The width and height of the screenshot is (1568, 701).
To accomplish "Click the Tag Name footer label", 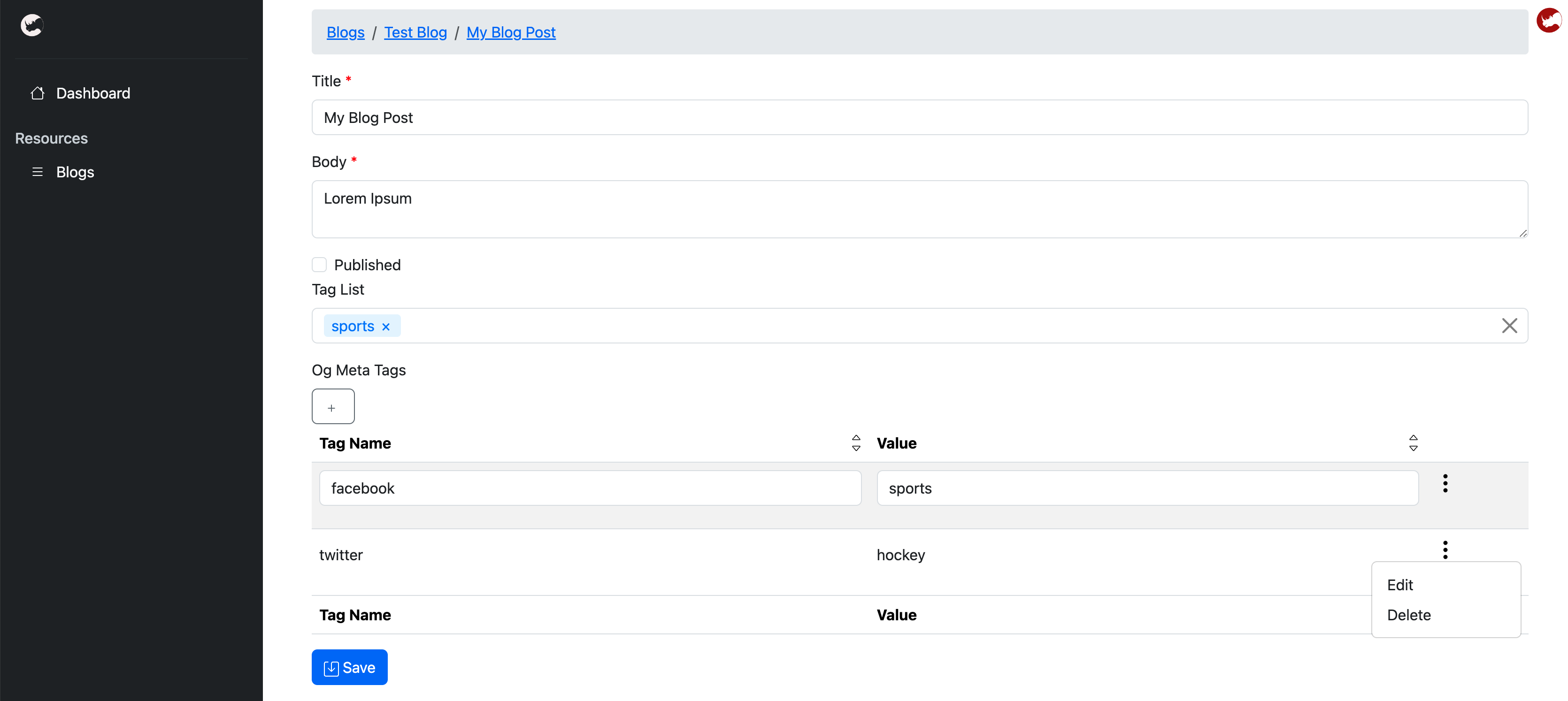I will point(355,615).
